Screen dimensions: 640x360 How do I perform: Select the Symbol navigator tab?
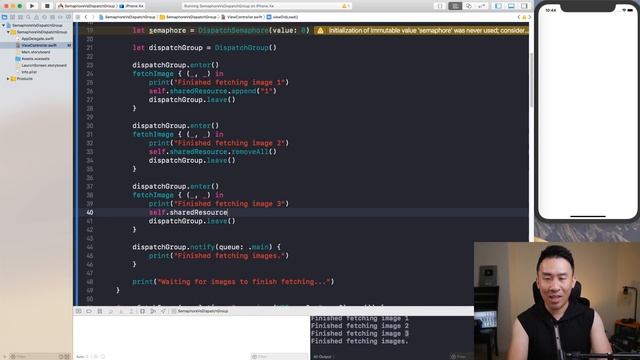tap(20, 17)
